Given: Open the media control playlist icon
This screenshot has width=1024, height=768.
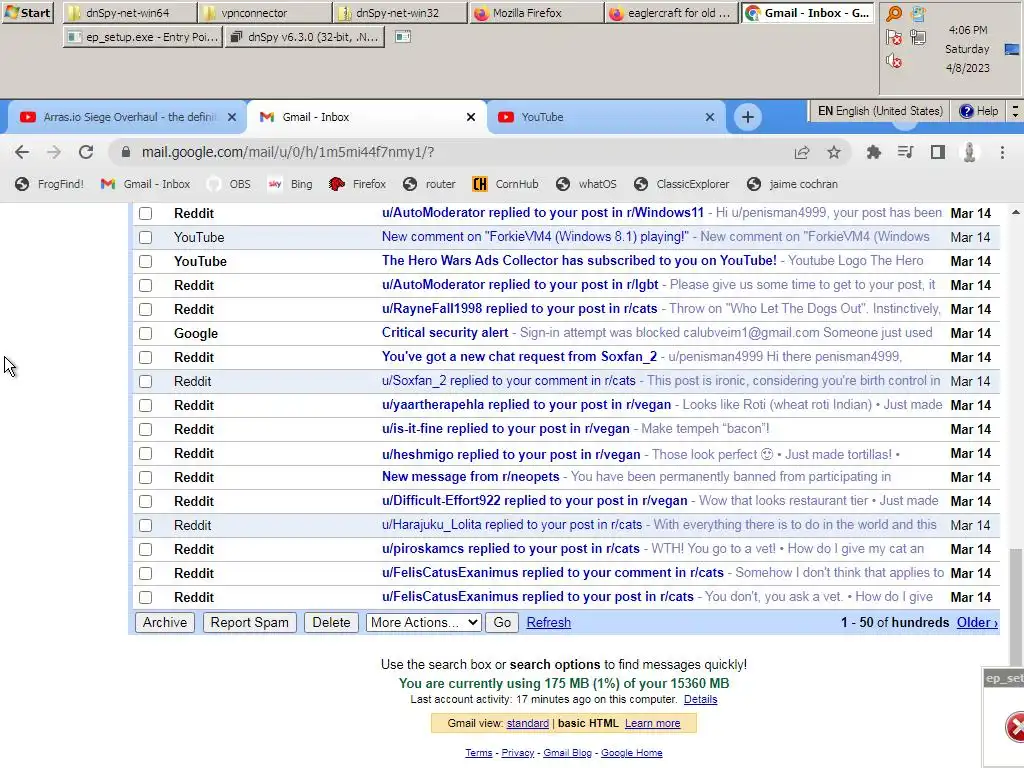Looking at the screenshot, I should coord(905,152).
